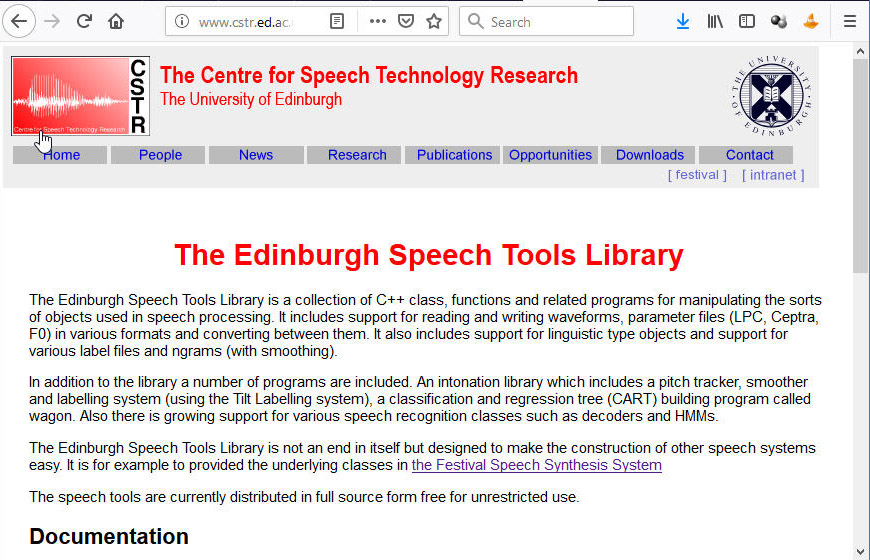The image size is (870, 560).
Task: Show site information icon in address bar
Action: (x=182, y=22)
